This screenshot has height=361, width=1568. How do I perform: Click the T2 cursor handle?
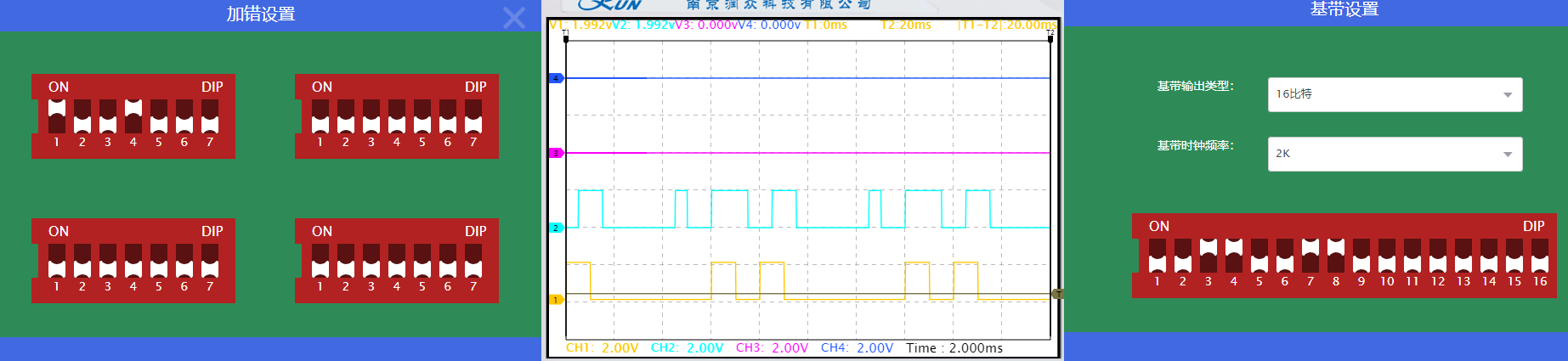click(x=1050, y=37)
